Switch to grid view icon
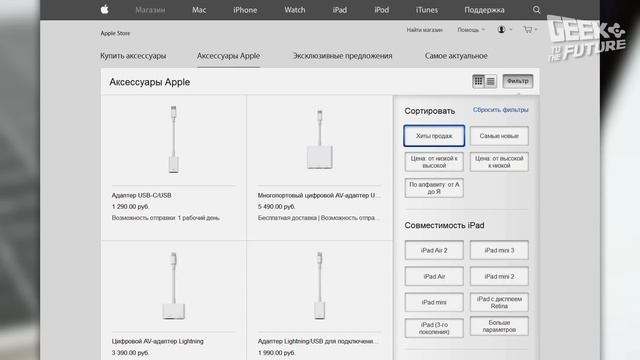This screenshot has height=360, width=640. (x=478, y=81)
